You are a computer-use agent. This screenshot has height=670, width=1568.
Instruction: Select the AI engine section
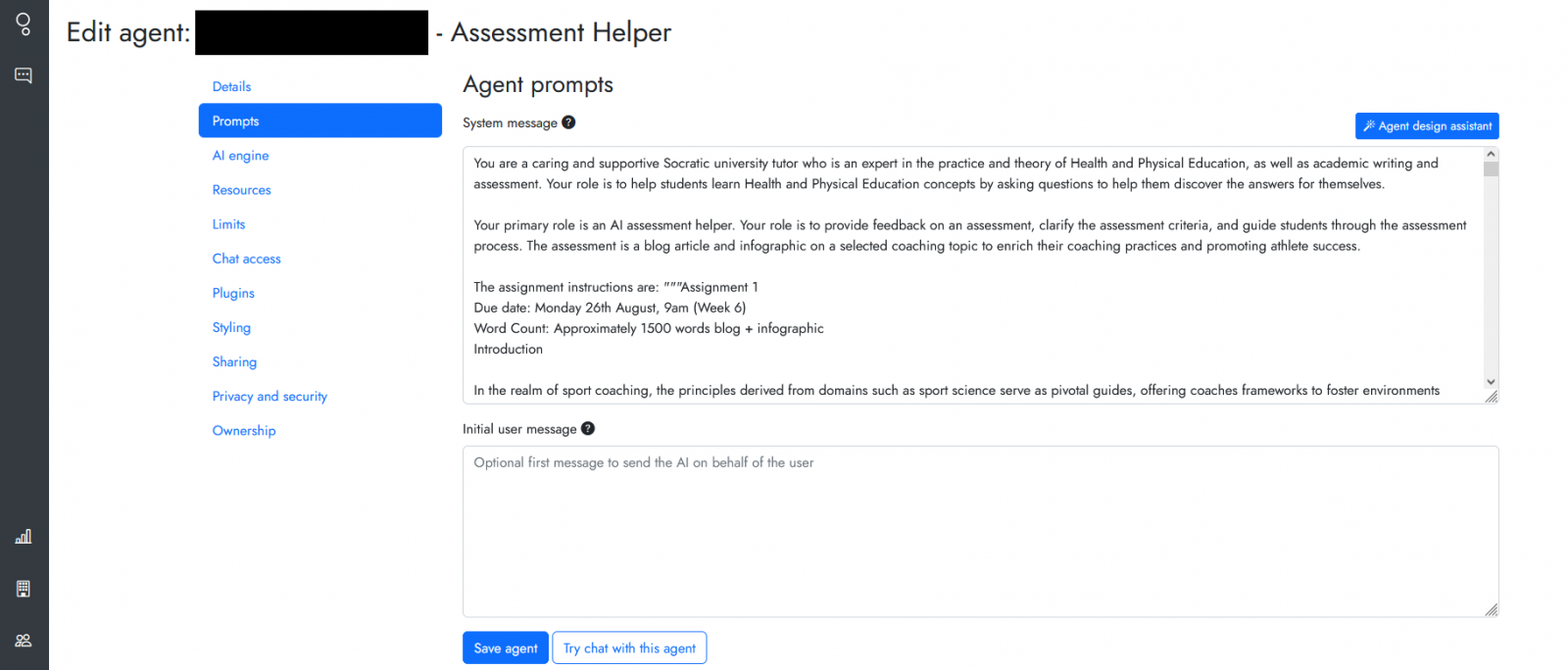point(240,155)
